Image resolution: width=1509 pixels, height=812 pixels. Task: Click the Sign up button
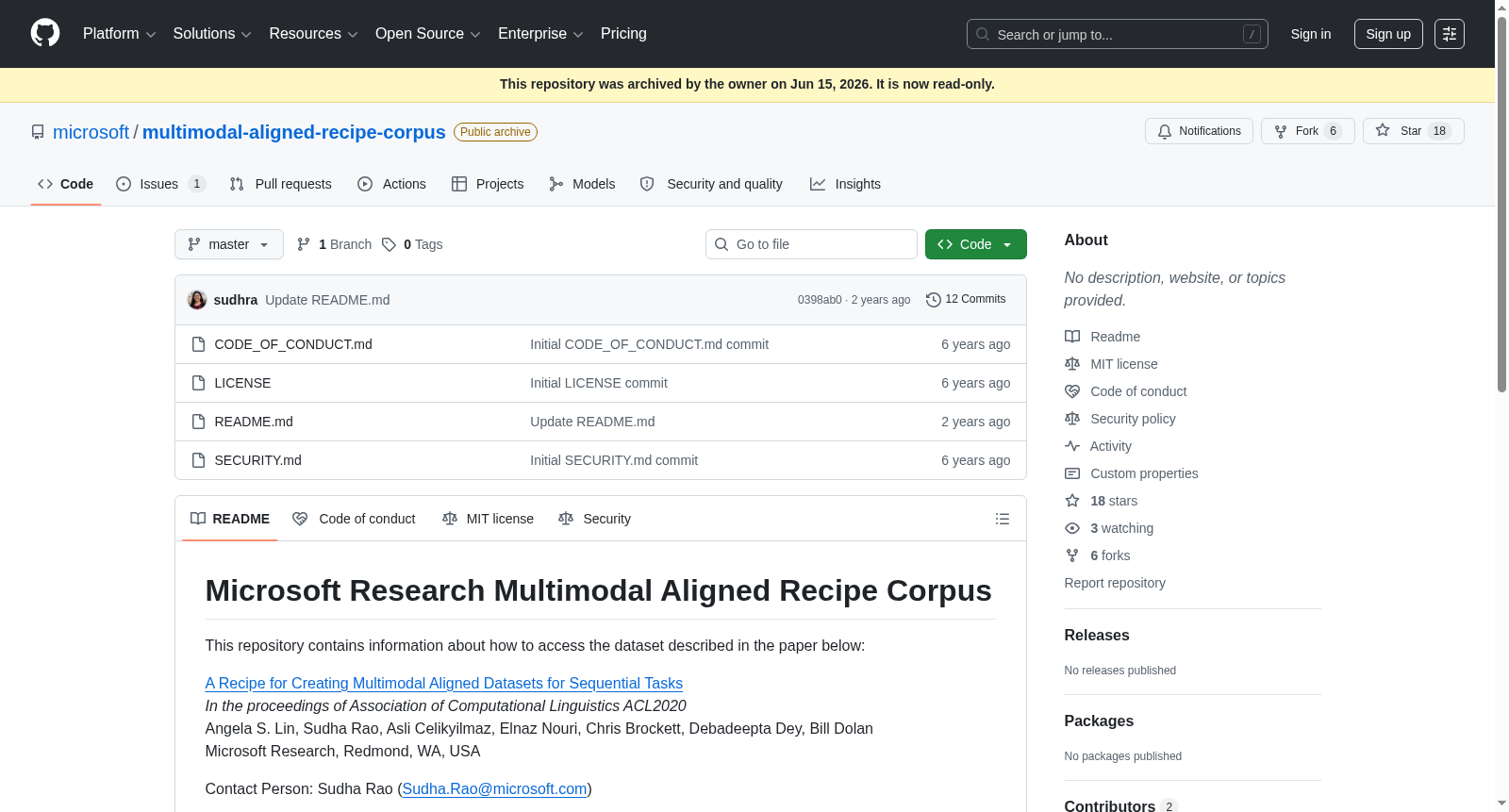tap(1388, 34)
